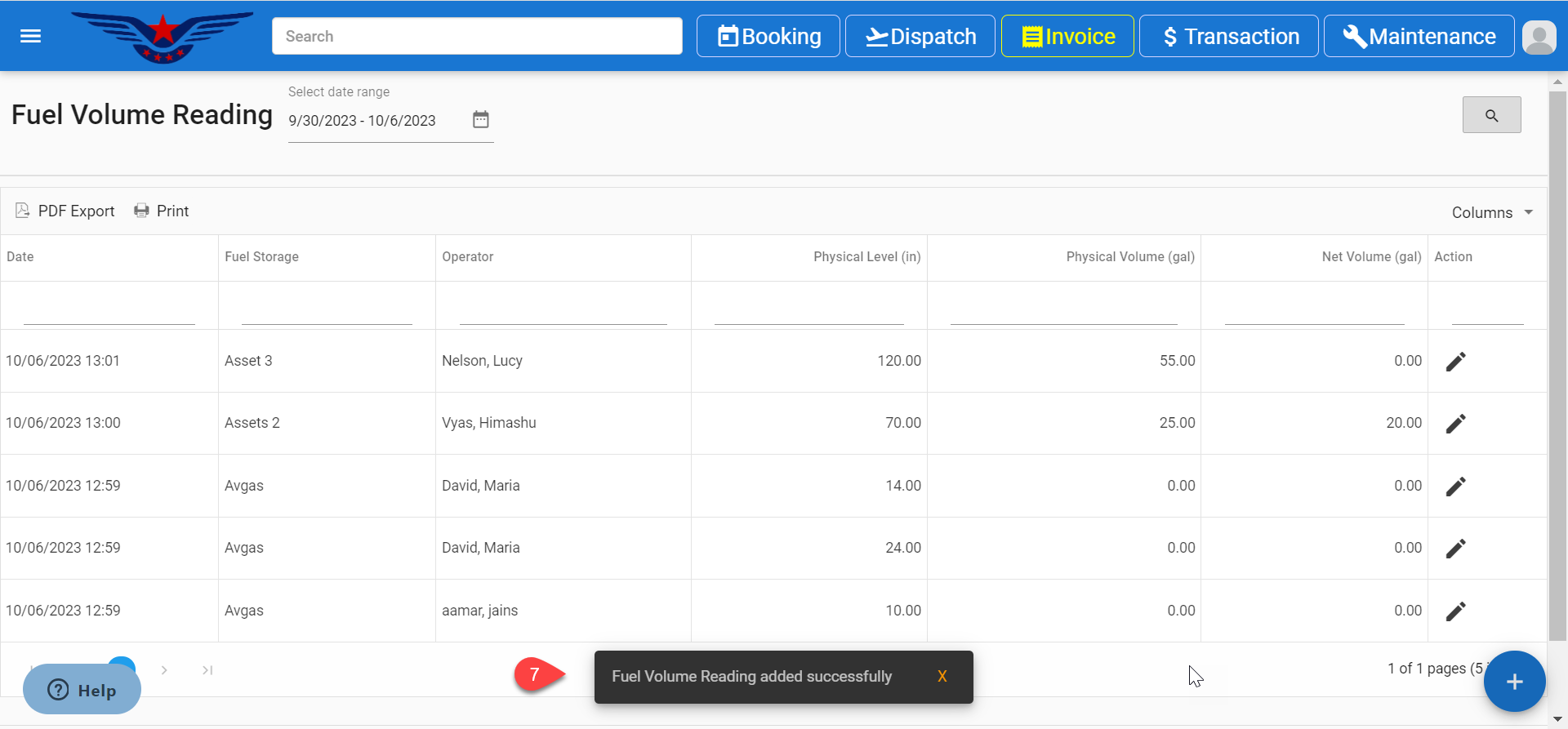1568x729 pixels.
Task: Edit the aamar, jains reading row
Action: pos(1455,611)
